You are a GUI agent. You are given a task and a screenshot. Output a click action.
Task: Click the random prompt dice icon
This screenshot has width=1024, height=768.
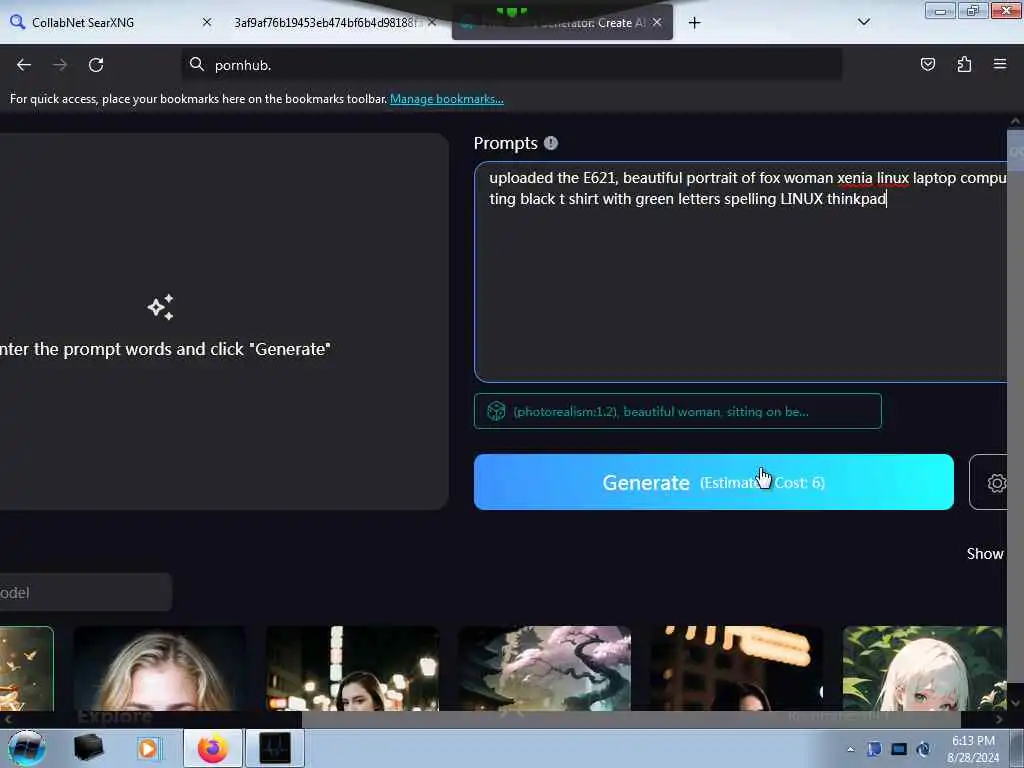[496, 411]
